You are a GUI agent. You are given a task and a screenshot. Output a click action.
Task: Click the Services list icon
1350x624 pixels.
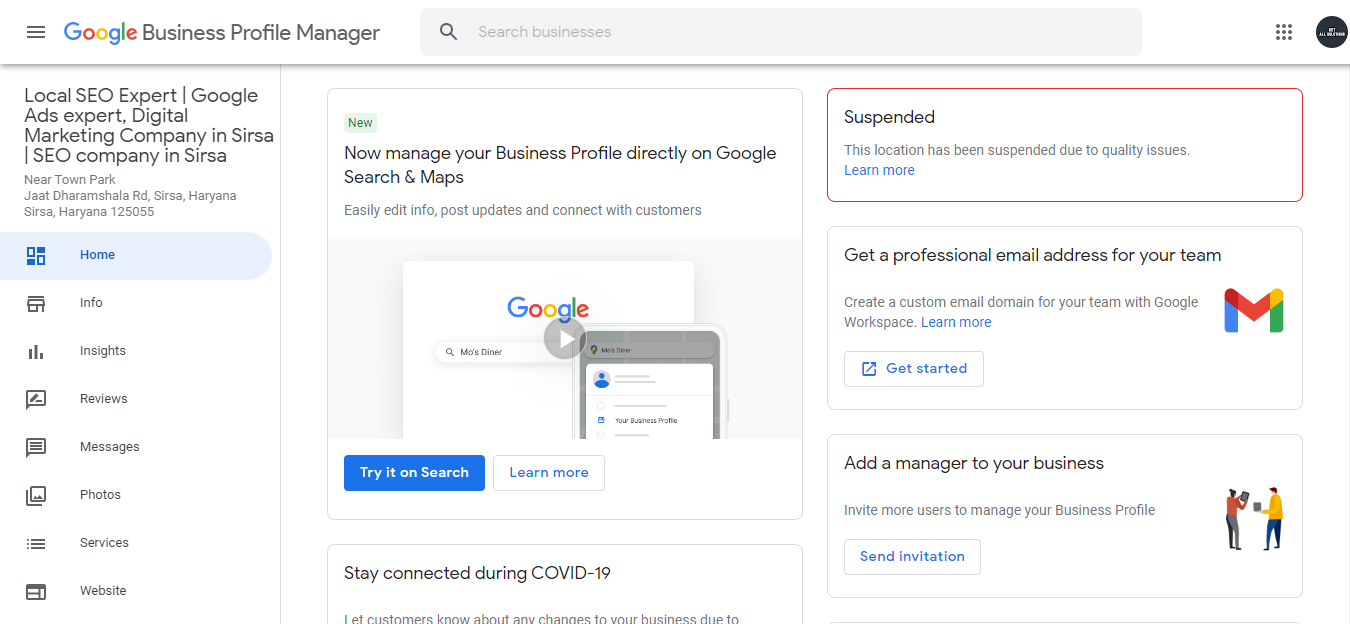36,543
